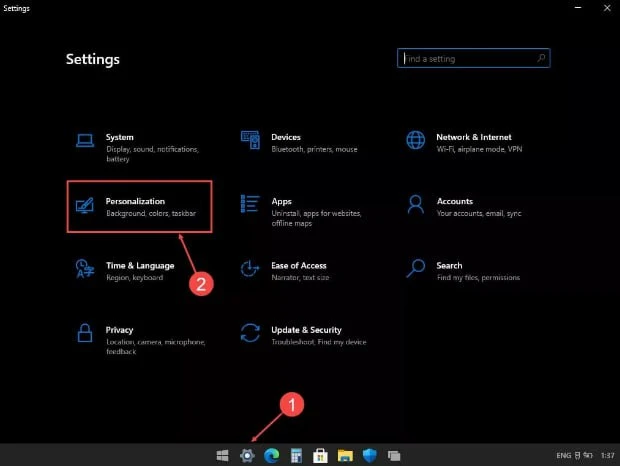The image size is (620, 466).
Task: Open the Network & Internet globe icon
Action: coord(416,140)
